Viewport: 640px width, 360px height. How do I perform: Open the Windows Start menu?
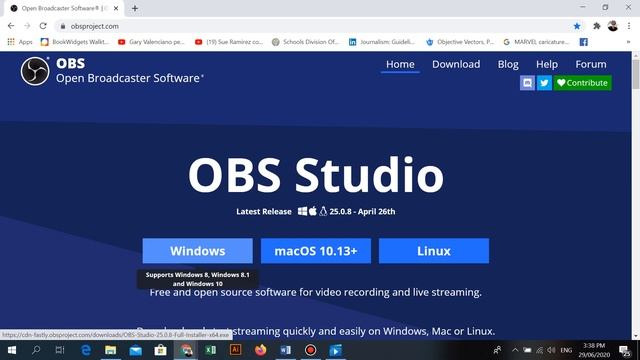point(11,350)
